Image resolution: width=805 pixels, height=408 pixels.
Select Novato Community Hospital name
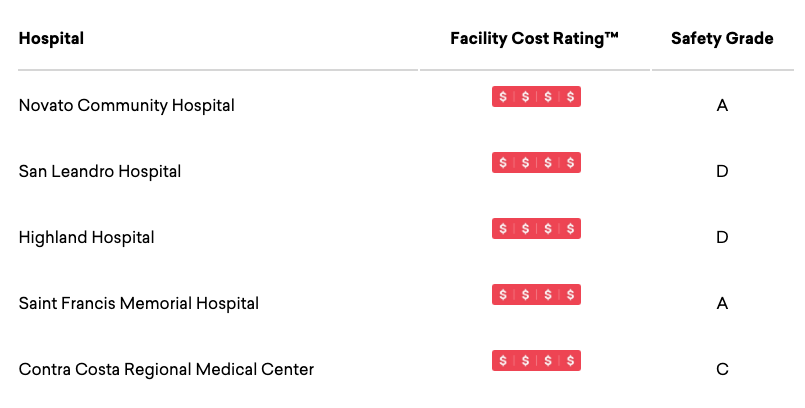tap(126, 106)
